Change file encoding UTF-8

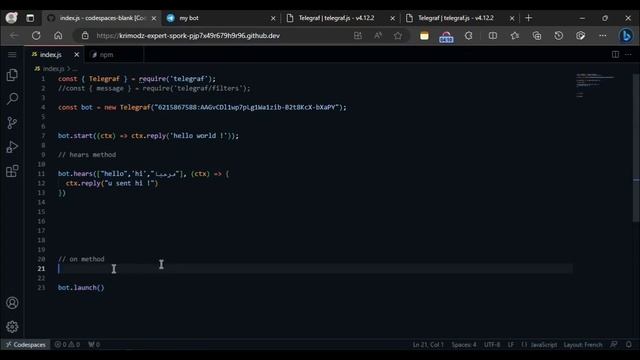(492, 344)
